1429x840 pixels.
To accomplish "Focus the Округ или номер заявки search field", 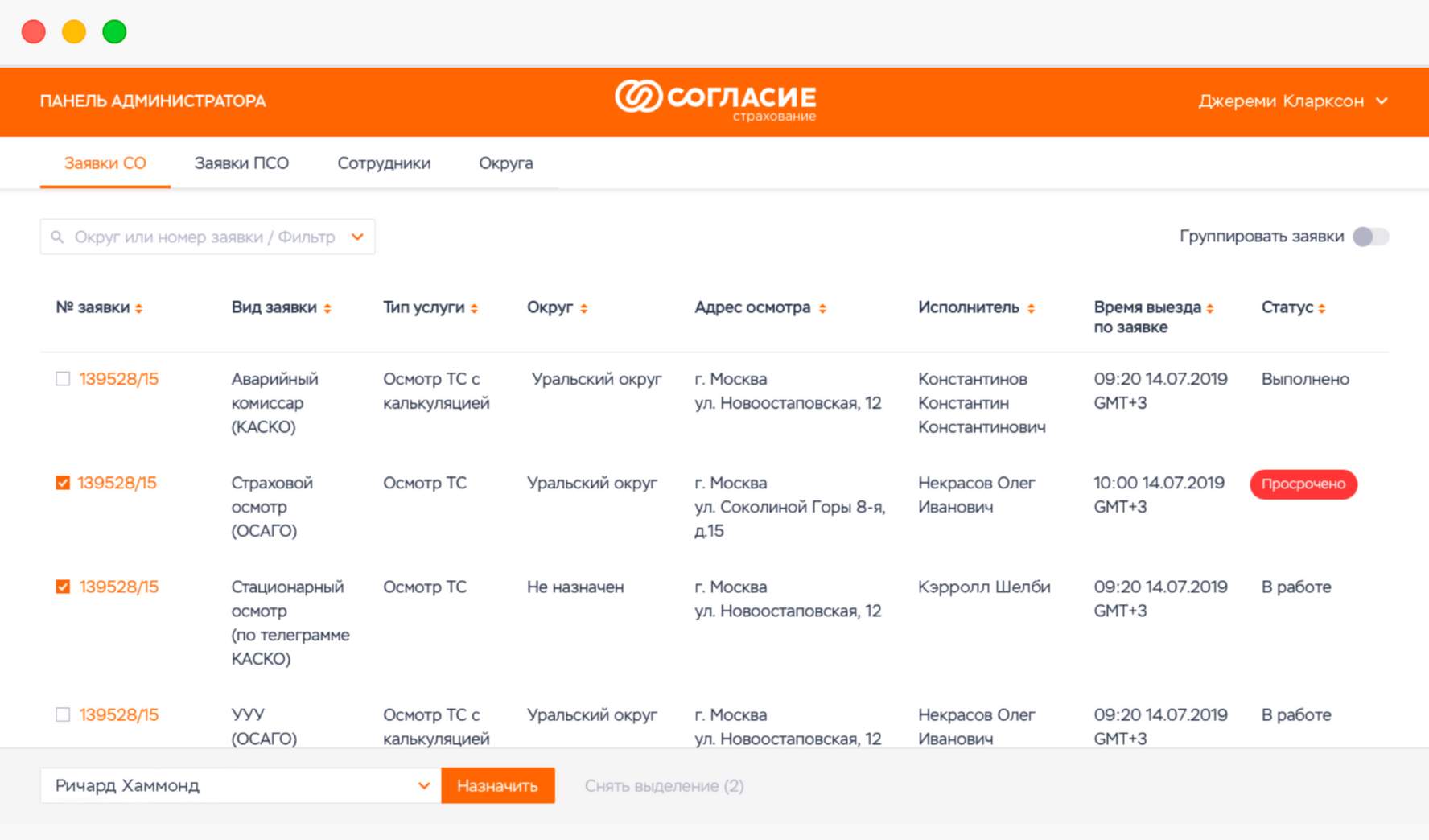I will pos(208,237).
